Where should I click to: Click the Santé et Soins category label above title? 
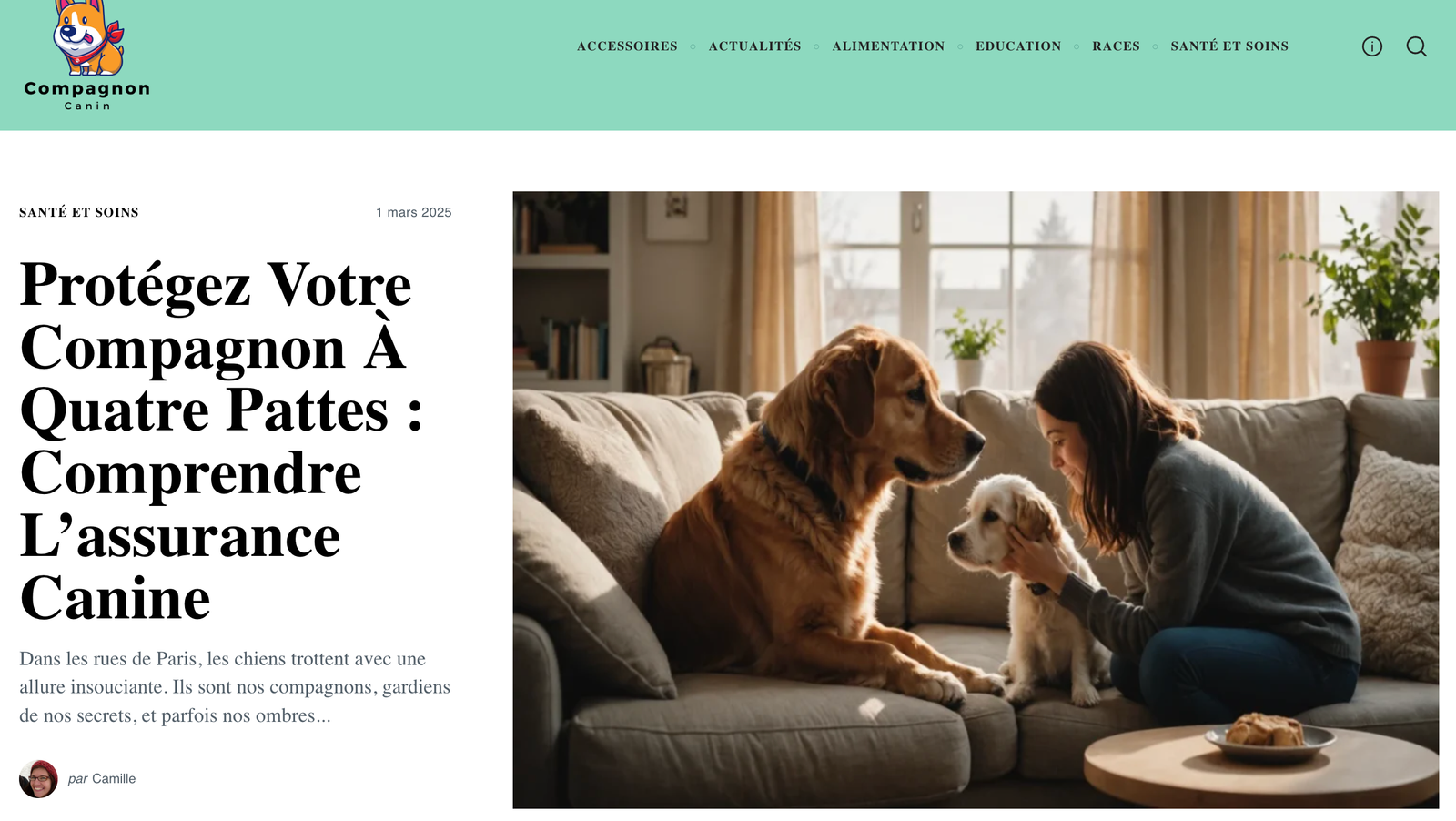(x=79, y=212)
